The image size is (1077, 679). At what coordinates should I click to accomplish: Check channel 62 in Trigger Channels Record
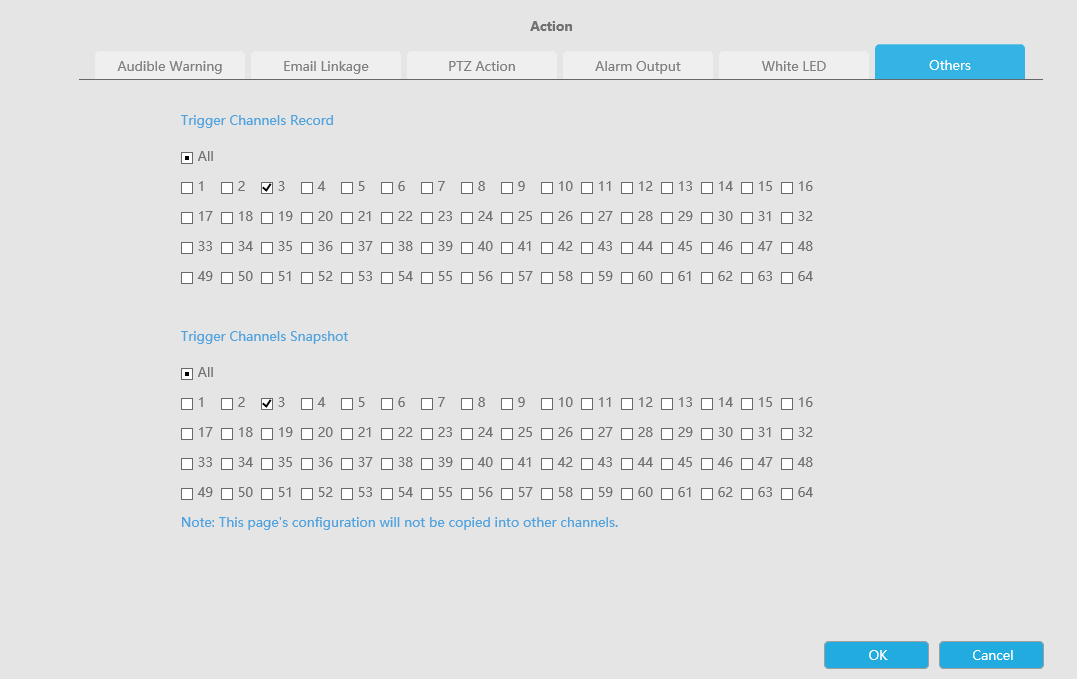(x=707, y=278)
